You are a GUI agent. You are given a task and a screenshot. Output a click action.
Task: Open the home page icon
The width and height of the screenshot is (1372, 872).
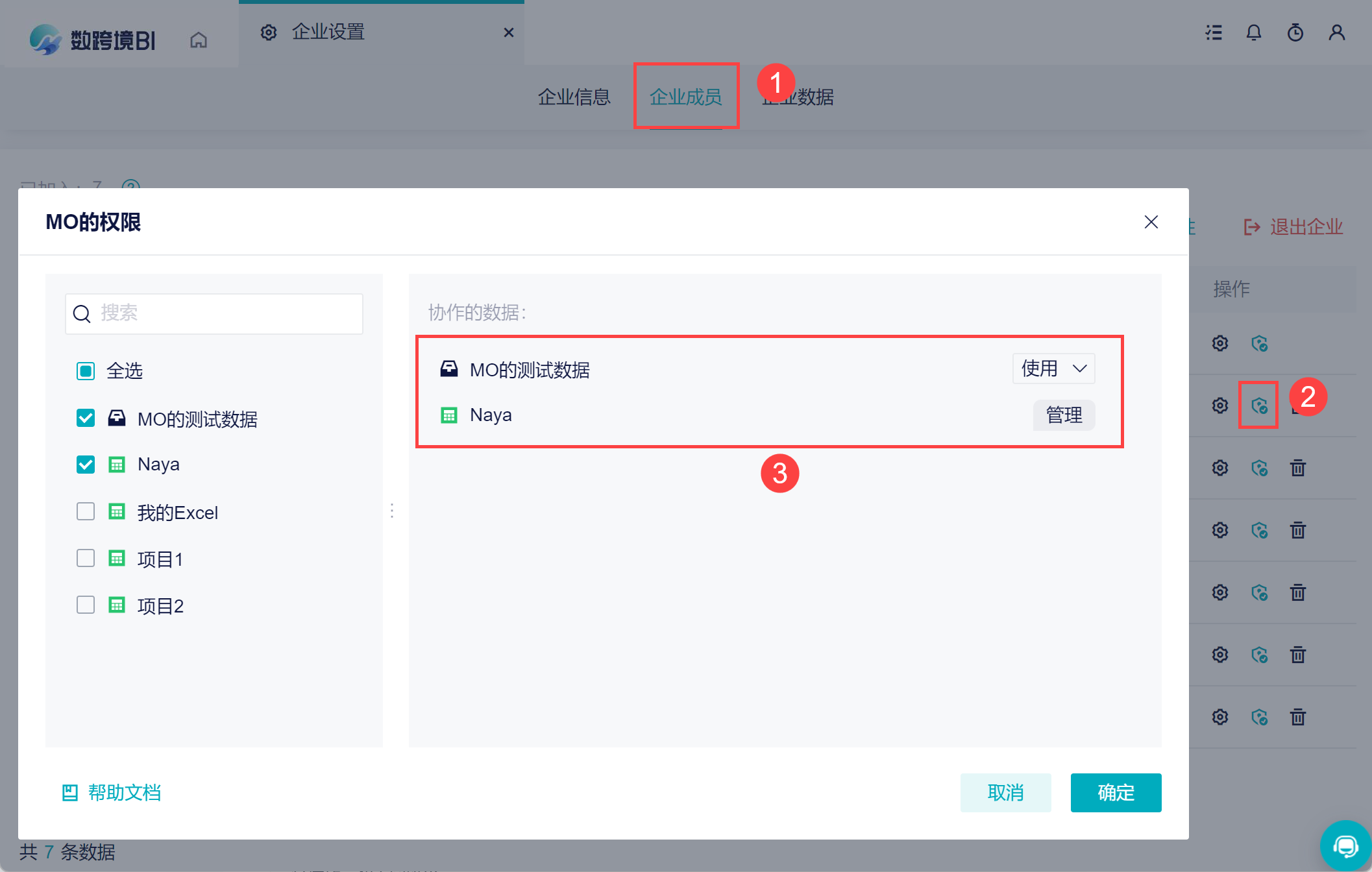(199, 40)
